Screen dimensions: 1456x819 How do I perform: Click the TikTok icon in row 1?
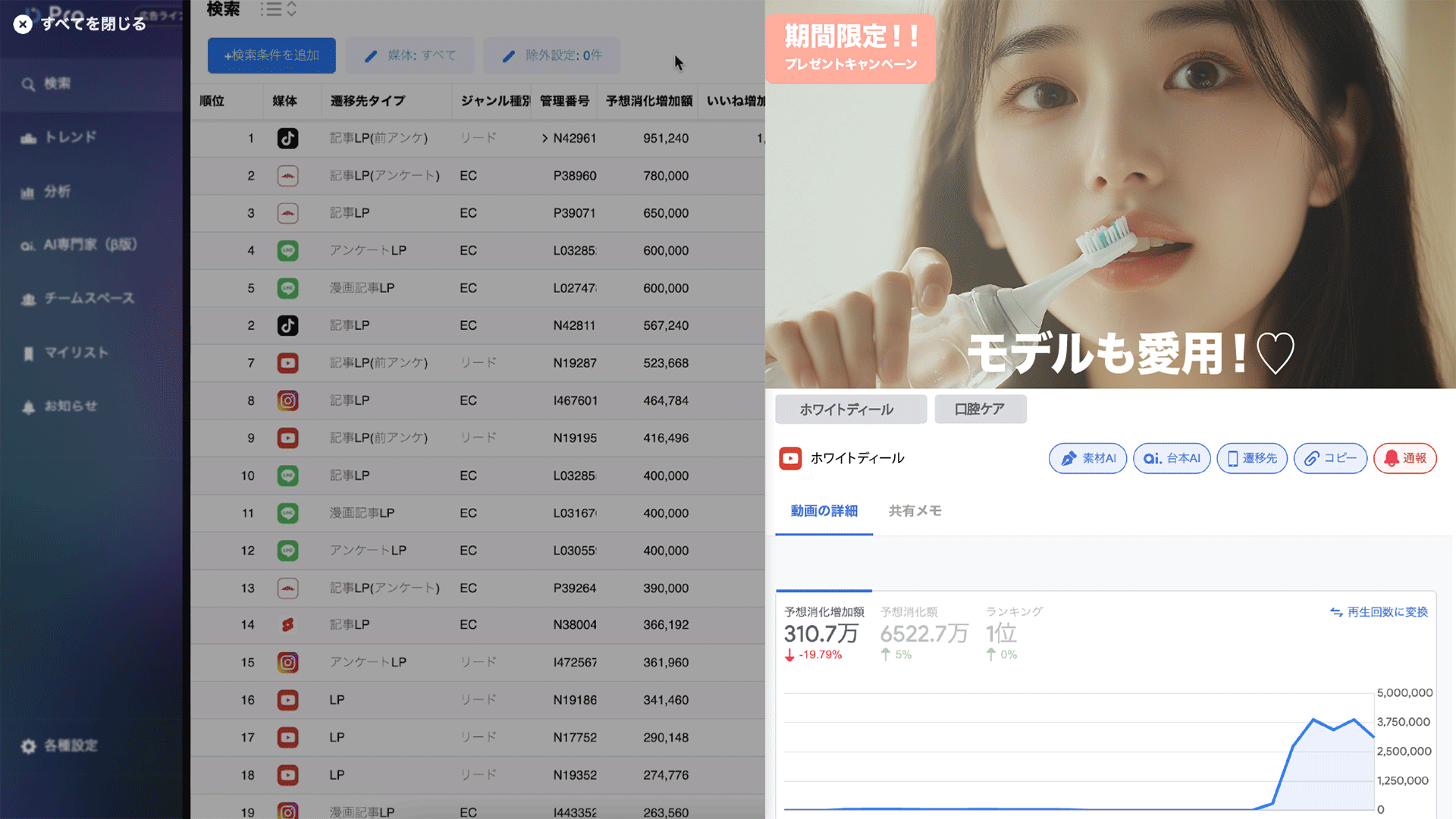click(287, 138)
